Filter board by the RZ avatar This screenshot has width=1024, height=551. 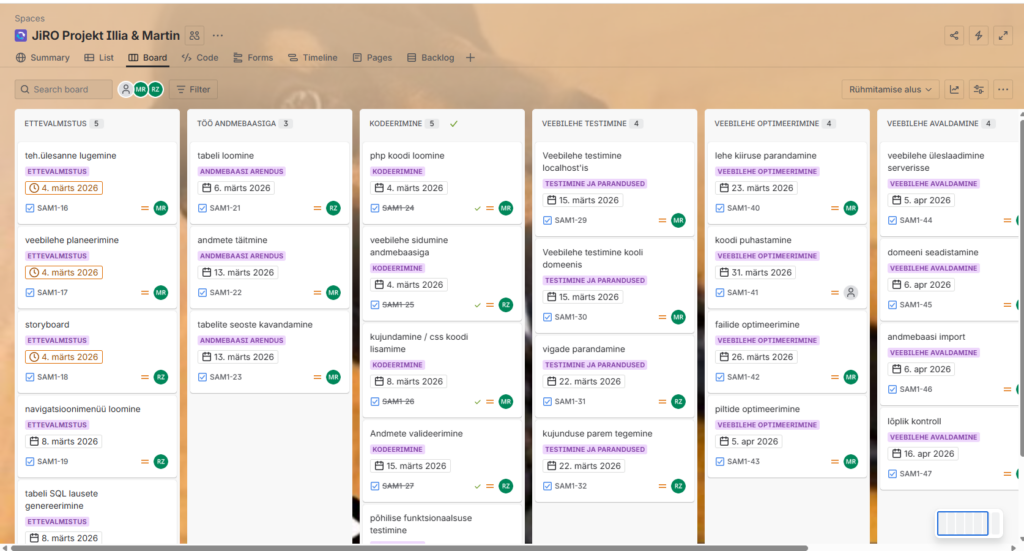(x=155, y=89)
